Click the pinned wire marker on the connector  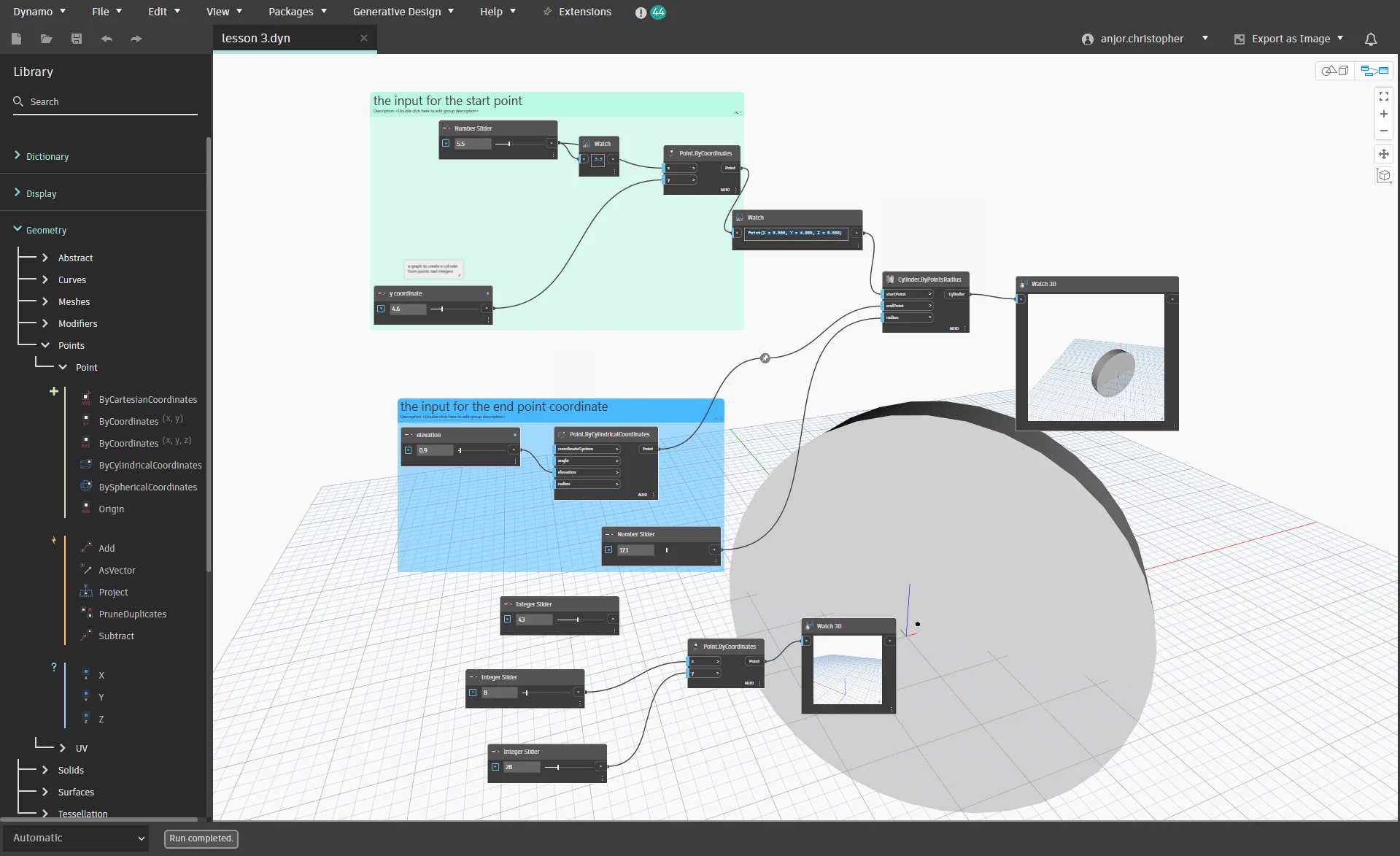tap(765, 358)
